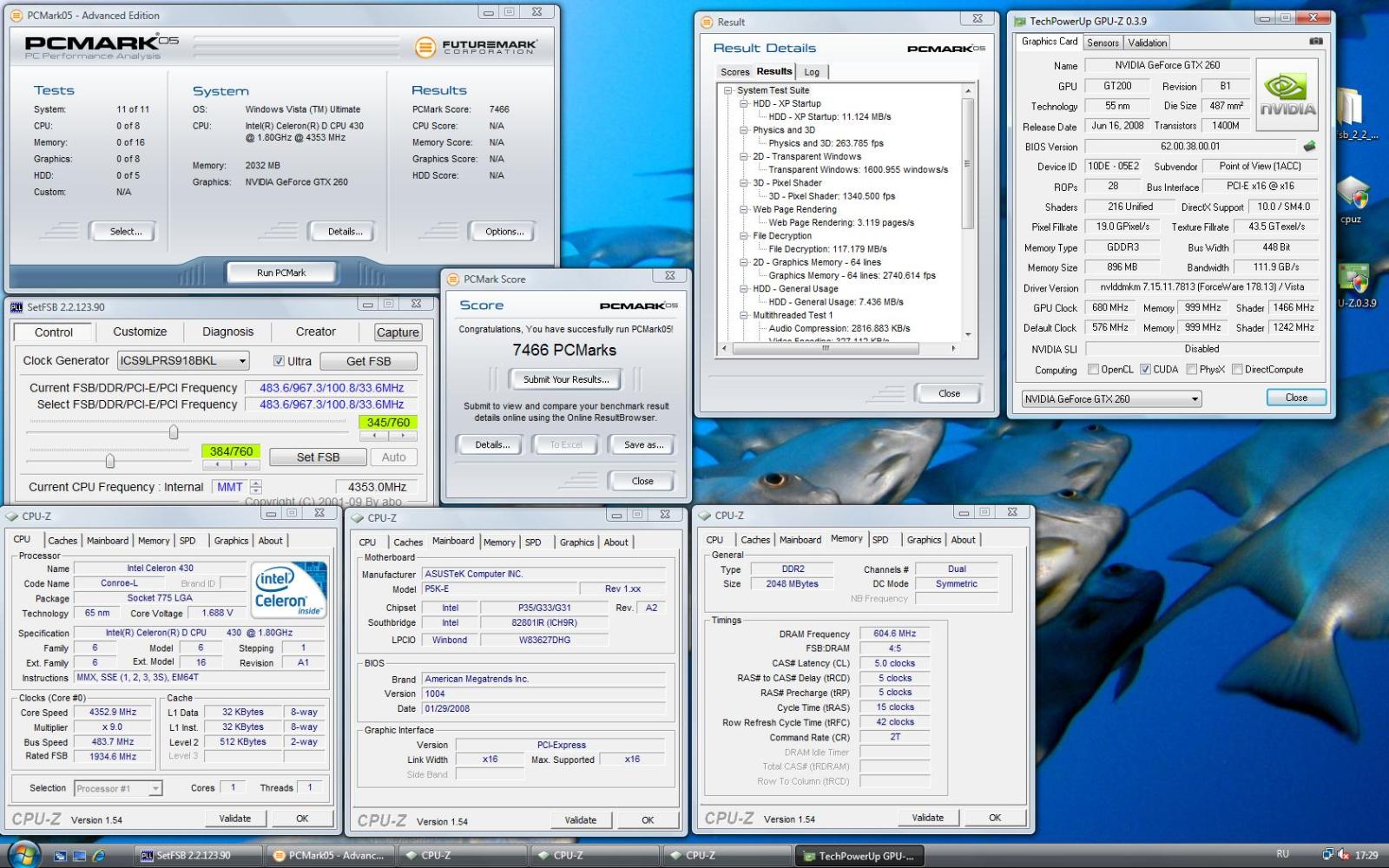The image size is (1389, 868).
Task: Collapse the Physics and 3D node
Action: pos(743,130)
